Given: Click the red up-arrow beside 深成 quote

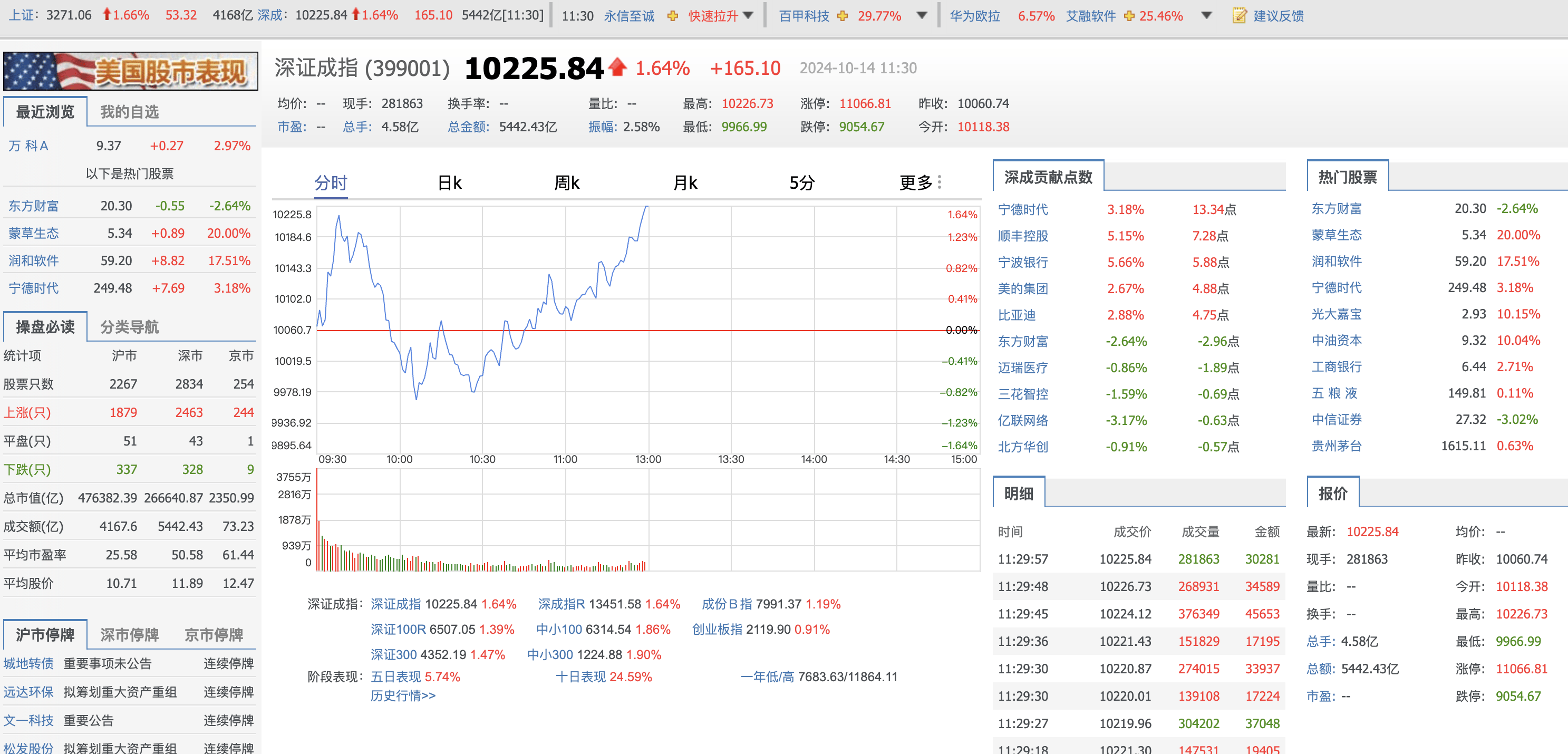Looking at the screenshot, I should [x=355, y=15].
